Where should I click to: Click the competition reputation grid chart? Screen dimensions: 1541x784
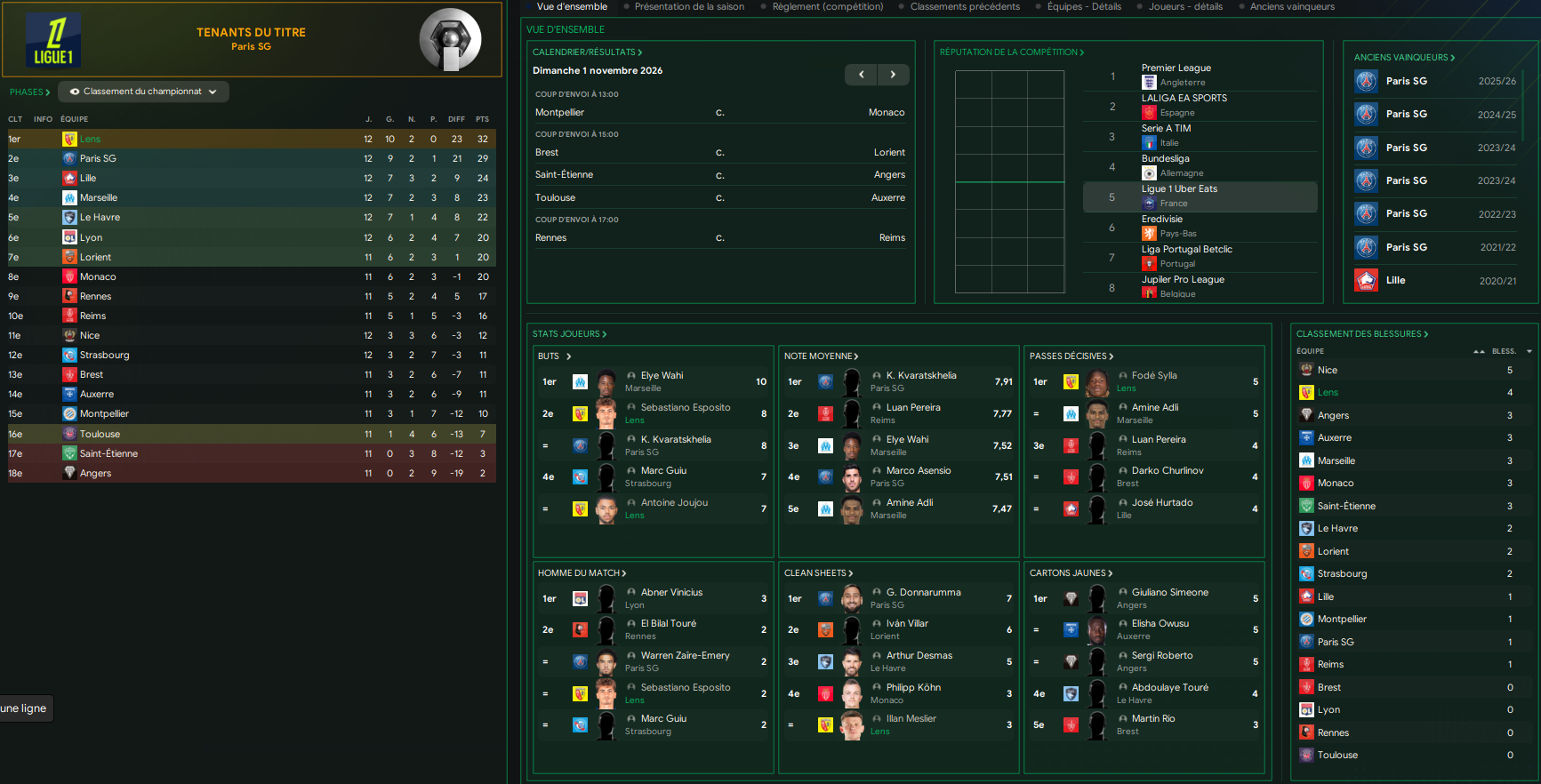coord(1009,182)
